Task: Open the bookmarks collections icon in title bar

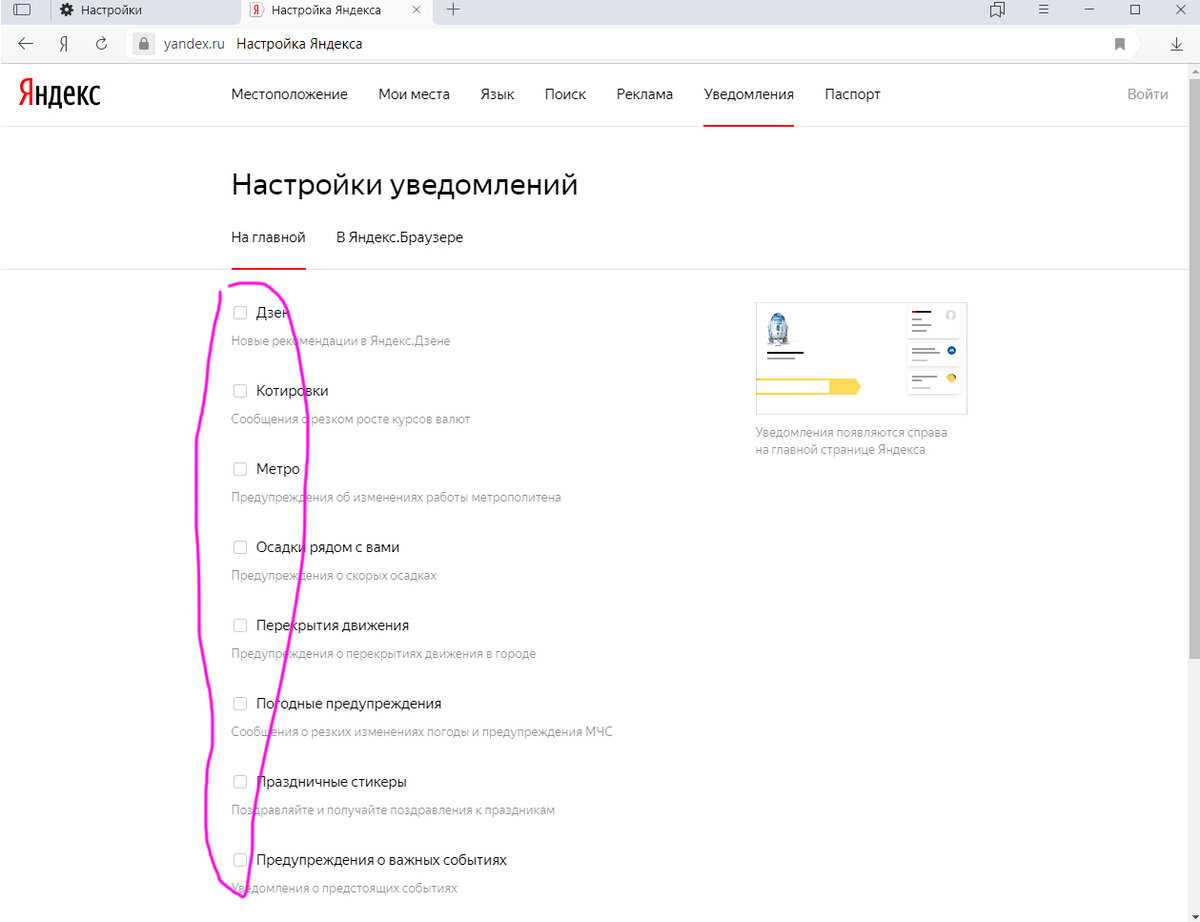Action: tap(997, 10)
